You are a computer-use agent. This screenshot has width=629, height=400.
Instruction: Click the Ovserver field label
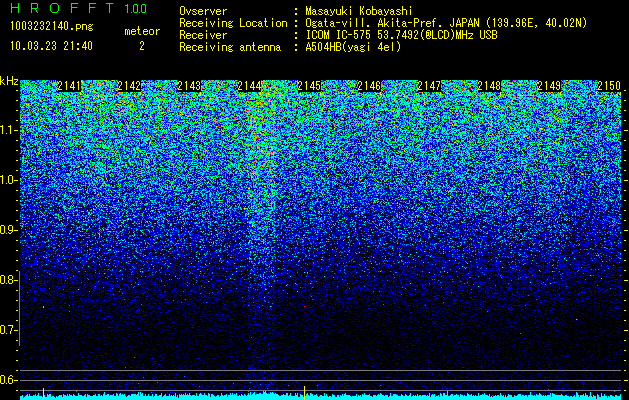pos(203,11)
